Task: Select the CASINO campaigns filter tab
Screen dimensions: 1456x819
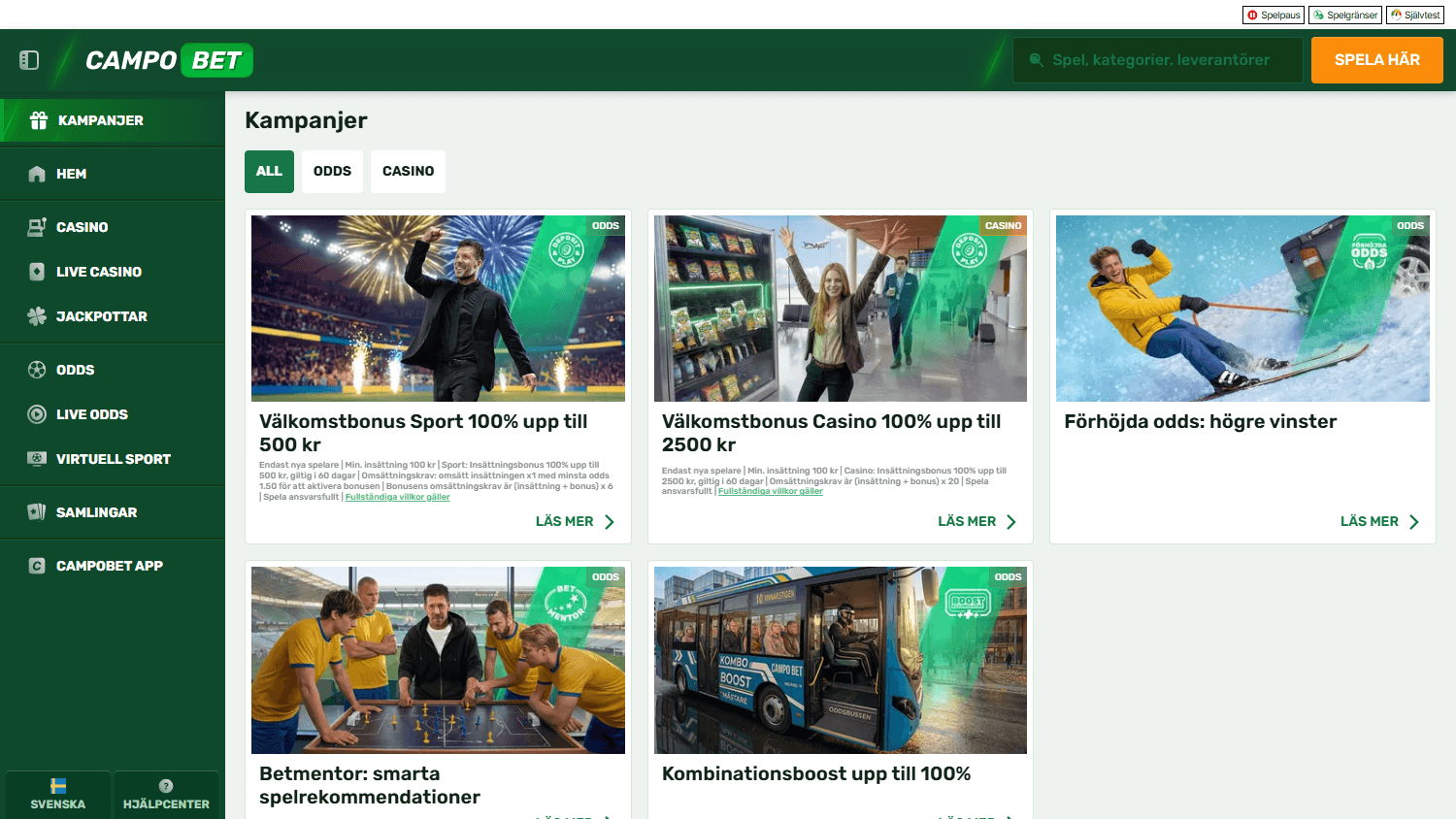Action: [408, 172]
